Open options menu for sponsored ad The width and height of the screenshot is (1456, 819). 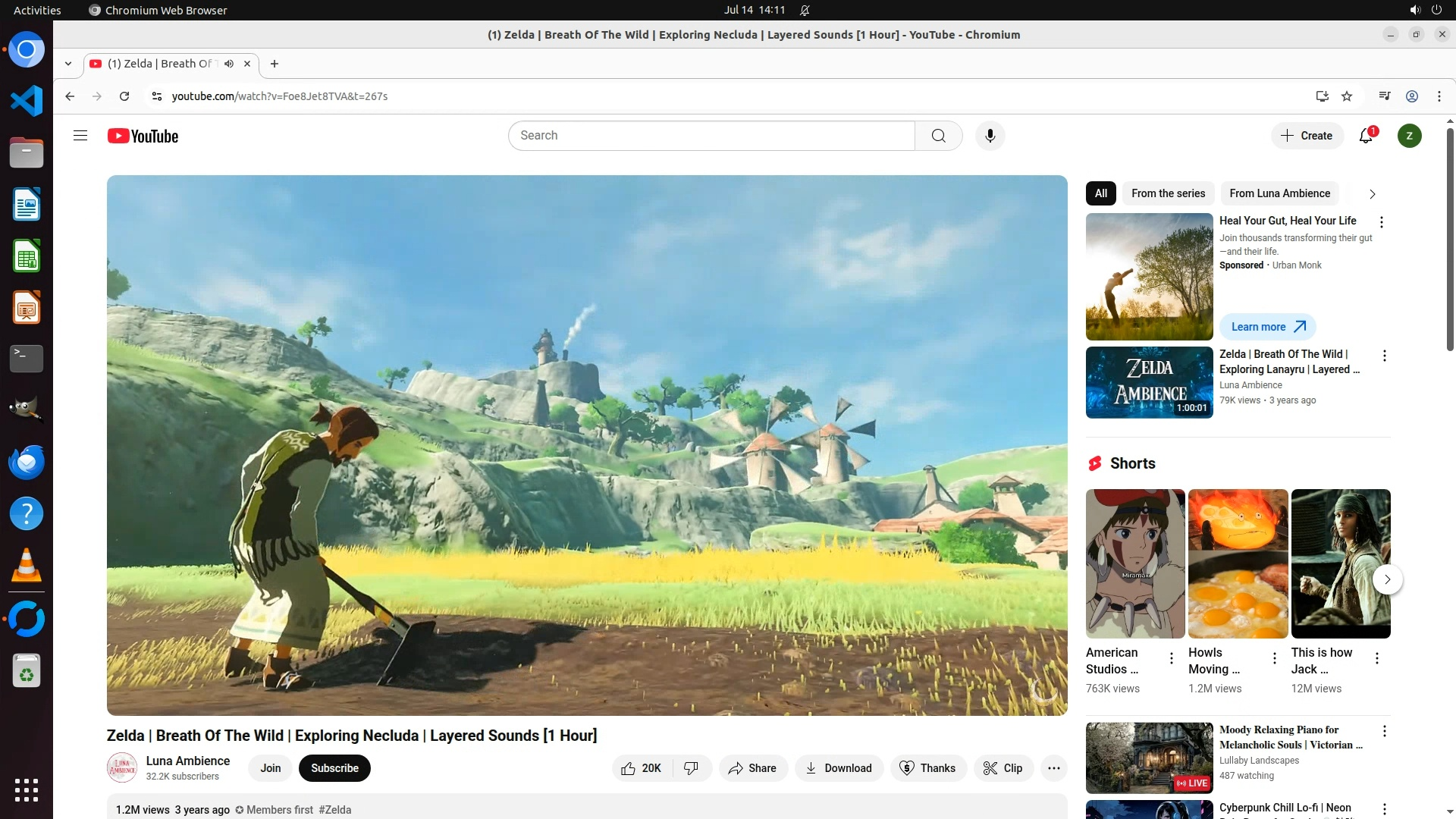[1381, 222]
